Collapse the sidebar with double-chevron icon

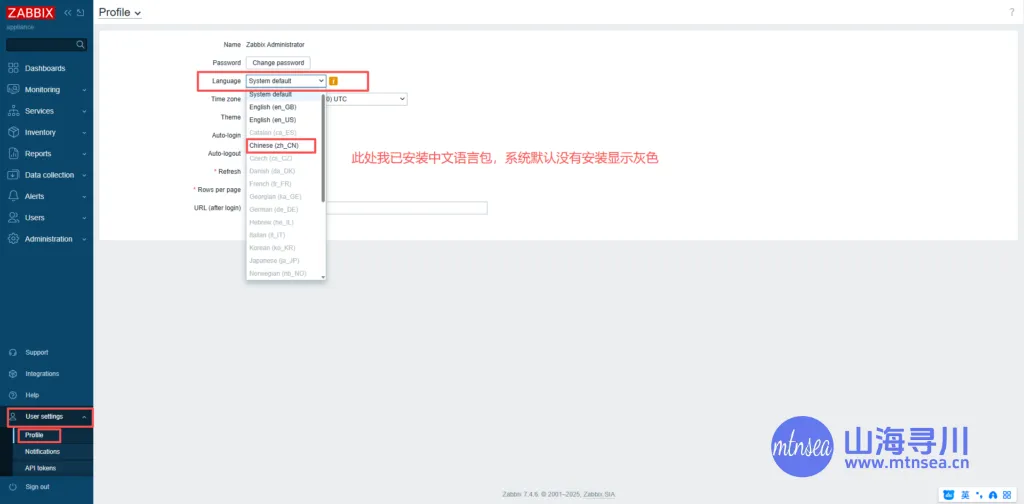click(x=68, y=12)
